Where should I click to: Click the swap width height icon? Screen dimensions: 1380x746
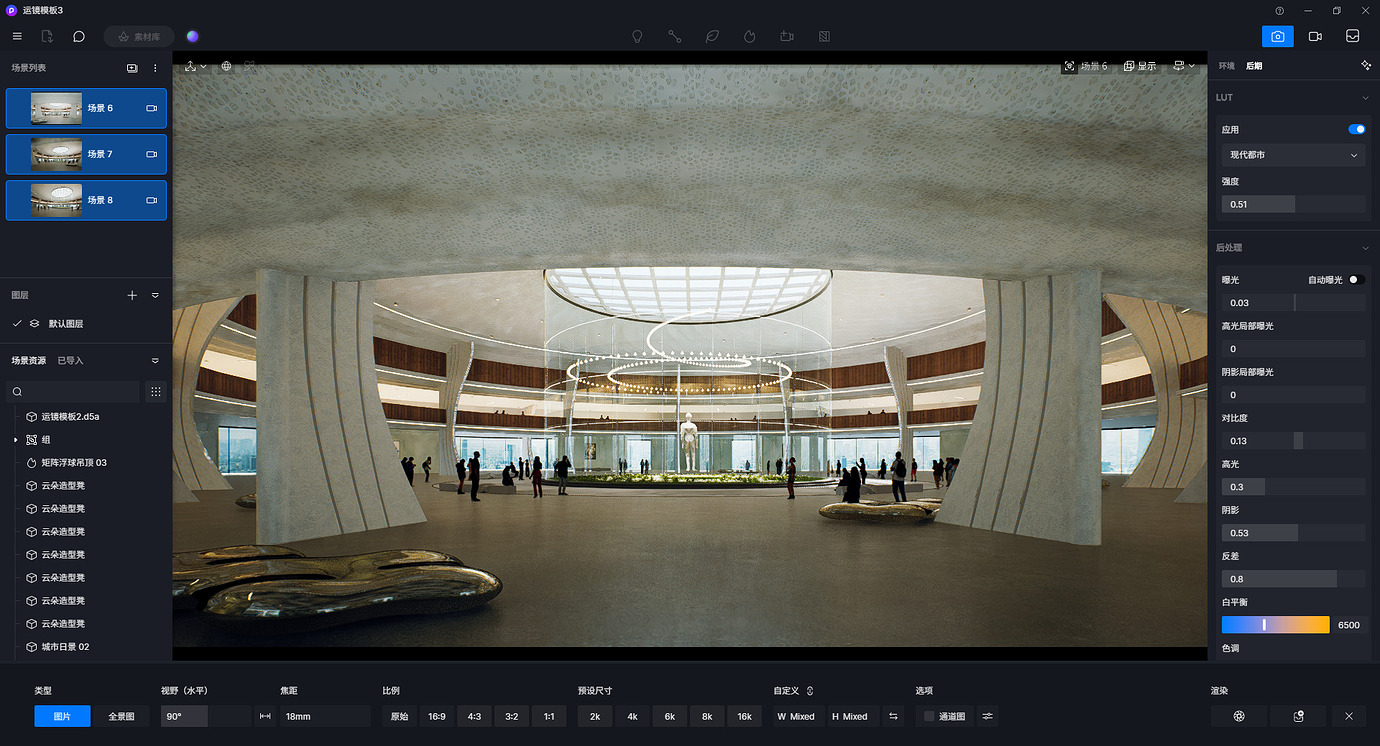tap(894, 716)
